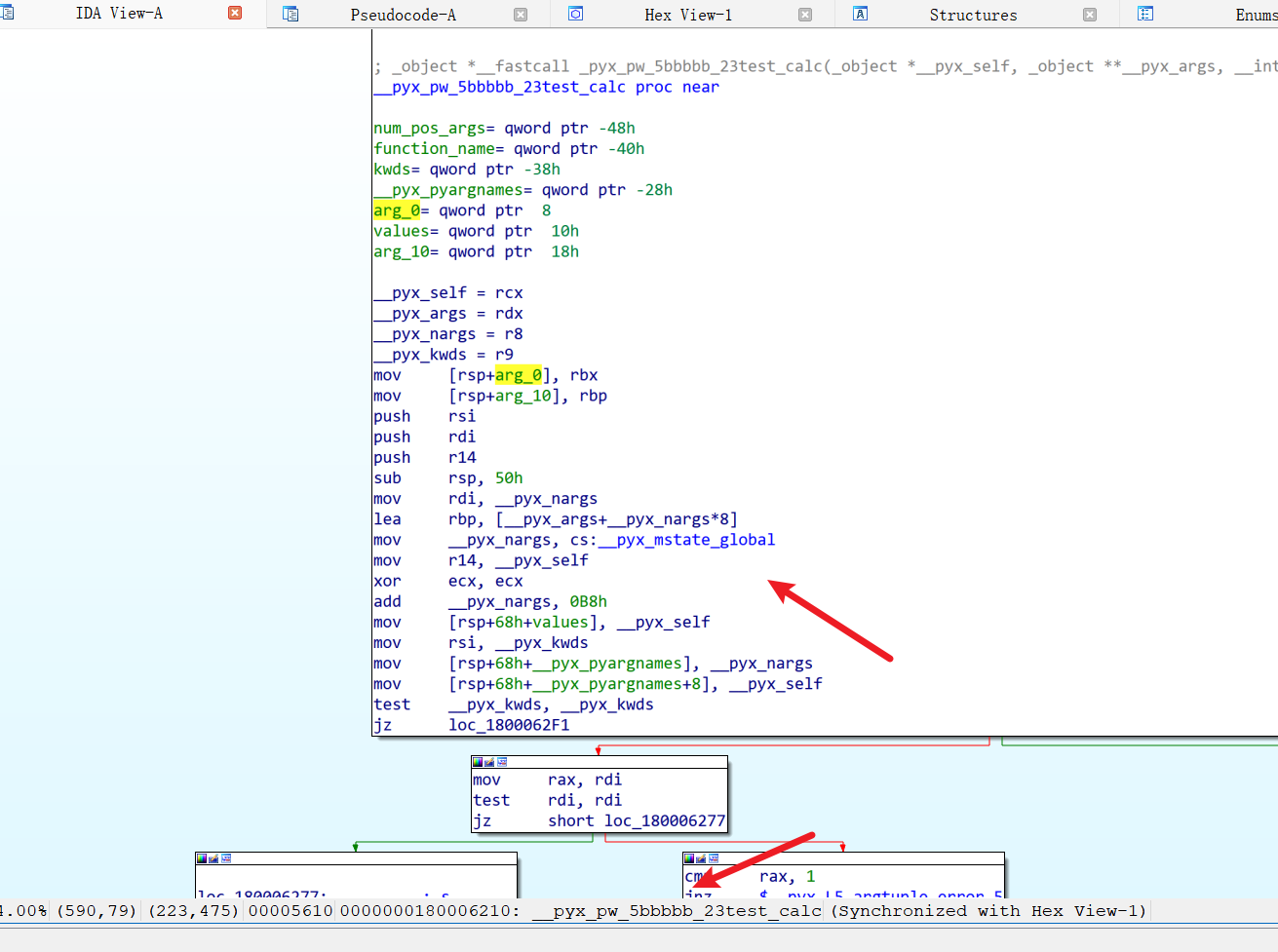Viewport: 1278px width, 952px height.
Task: Close the Pseudocode-A tab
Action: click(x=521, y=15)
